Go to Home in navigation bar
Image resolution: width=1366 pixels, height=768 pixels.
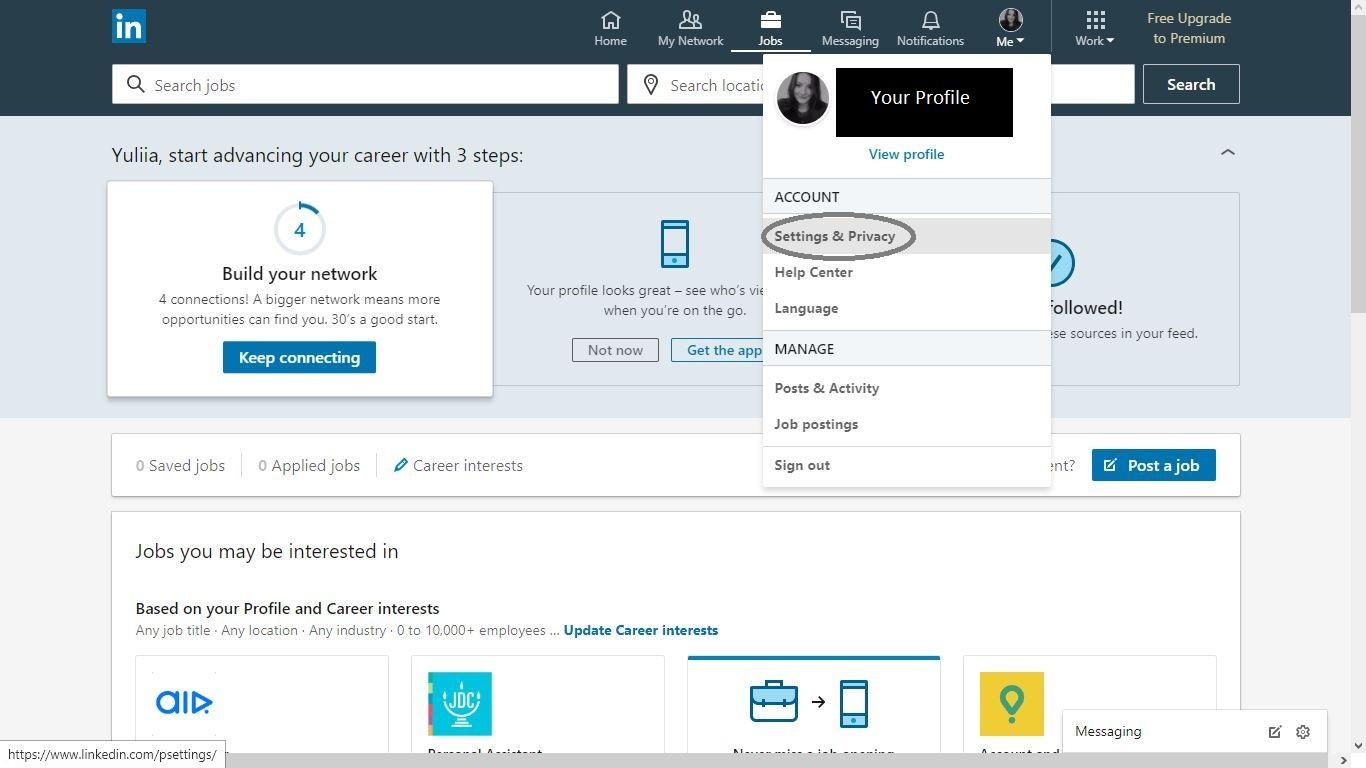610,28
